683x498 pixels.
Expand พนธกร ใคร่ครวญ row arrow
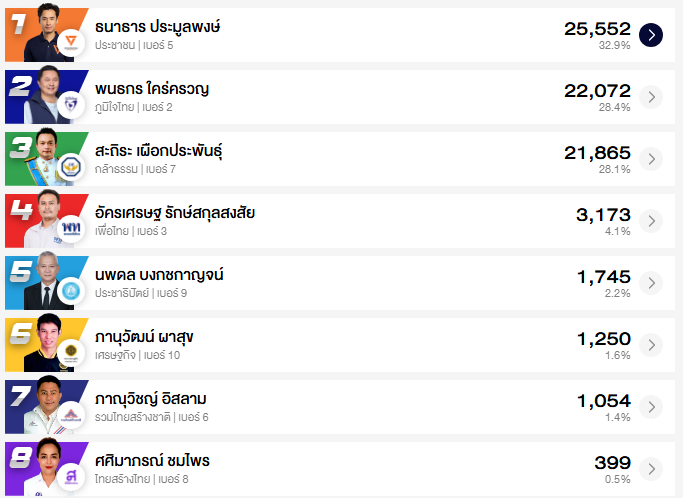point(651,97)
